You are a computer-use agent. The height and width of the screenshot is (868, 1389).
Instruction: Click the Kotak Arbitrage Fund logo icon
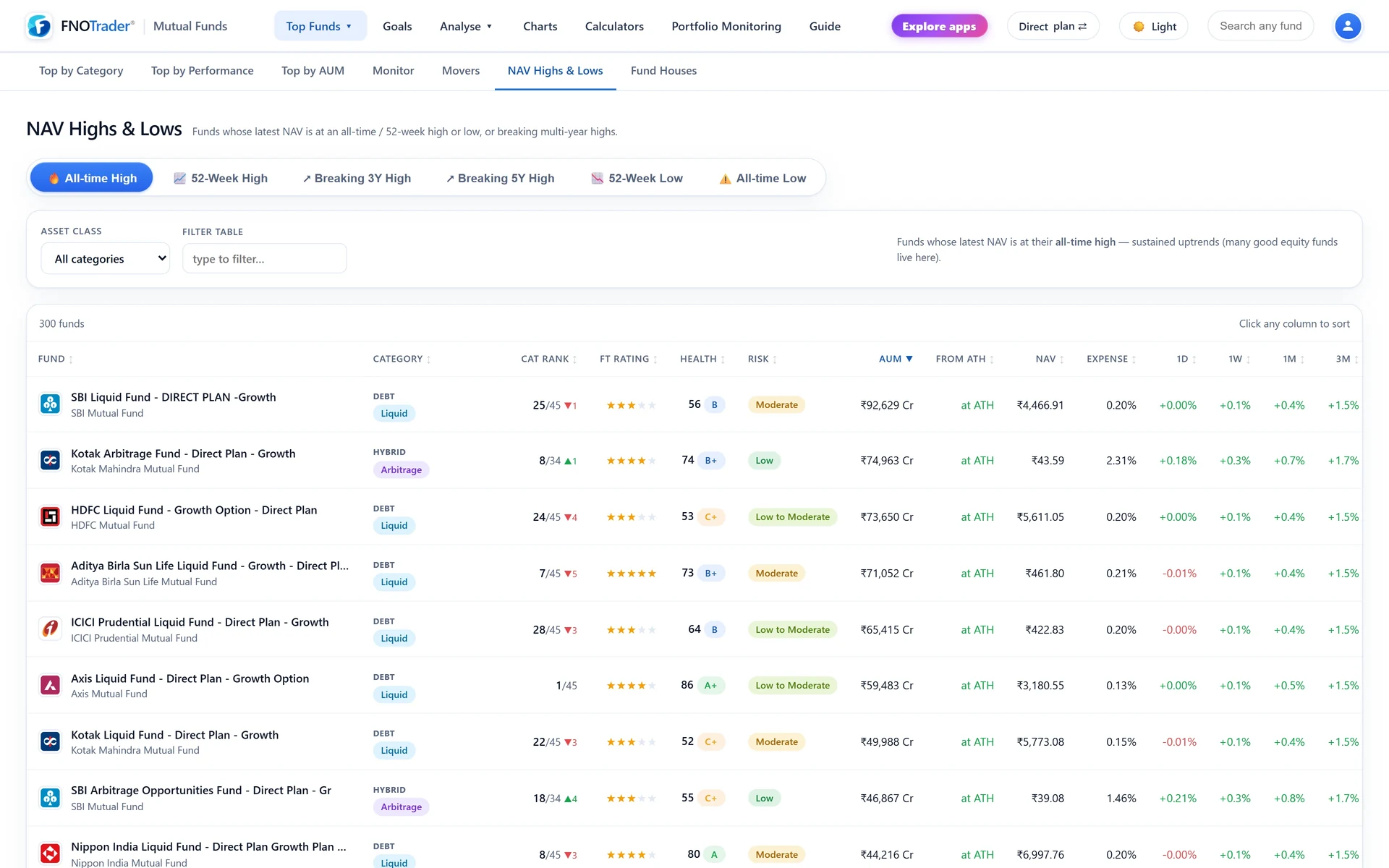[x=50, y=460]
